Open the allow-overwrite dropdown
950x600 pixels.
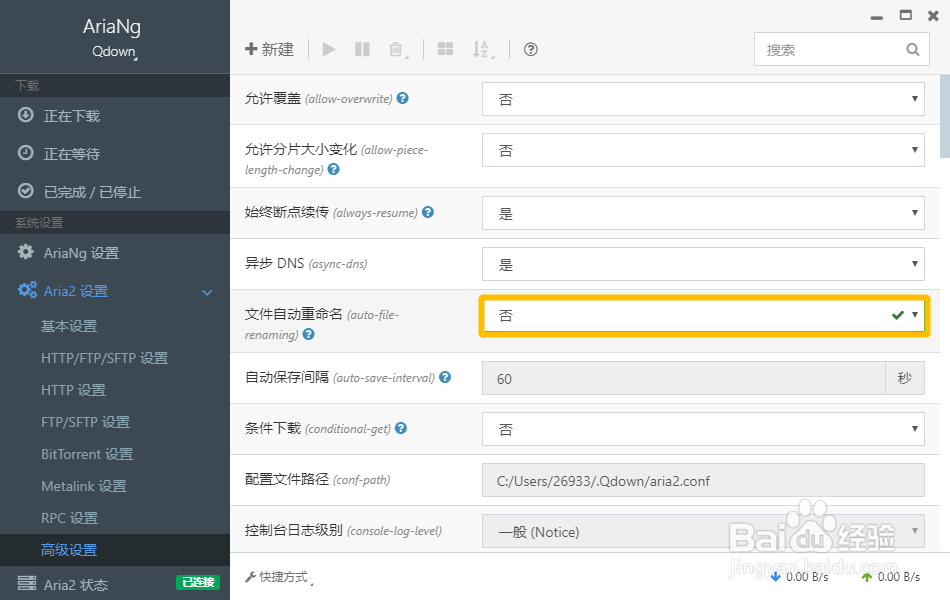click(703, 99)
